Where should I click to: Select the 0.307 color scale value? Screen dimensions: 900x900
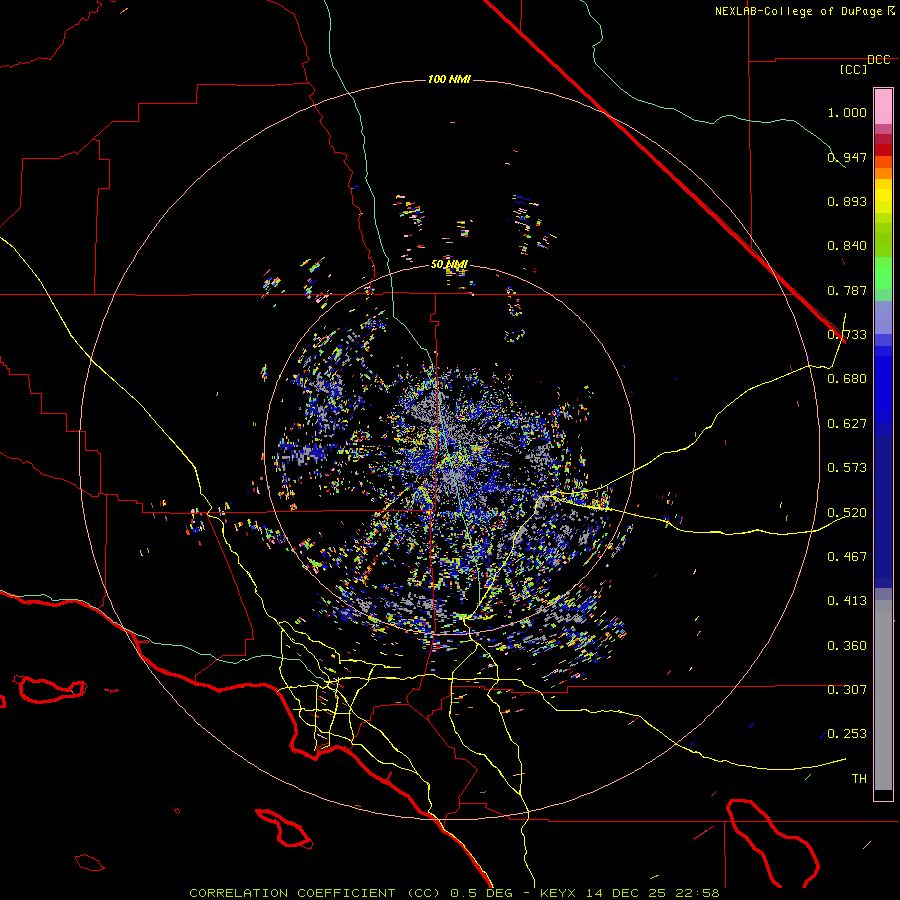(847, 690)
